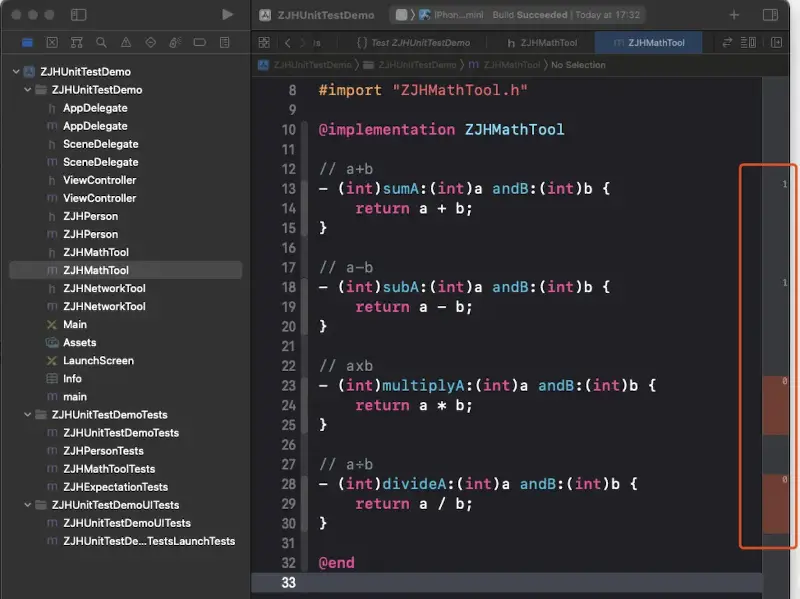The height and width of the screenshot is (599, 800).
Task: Toggle the left navigator sidebar
Action: click(79, 15)
